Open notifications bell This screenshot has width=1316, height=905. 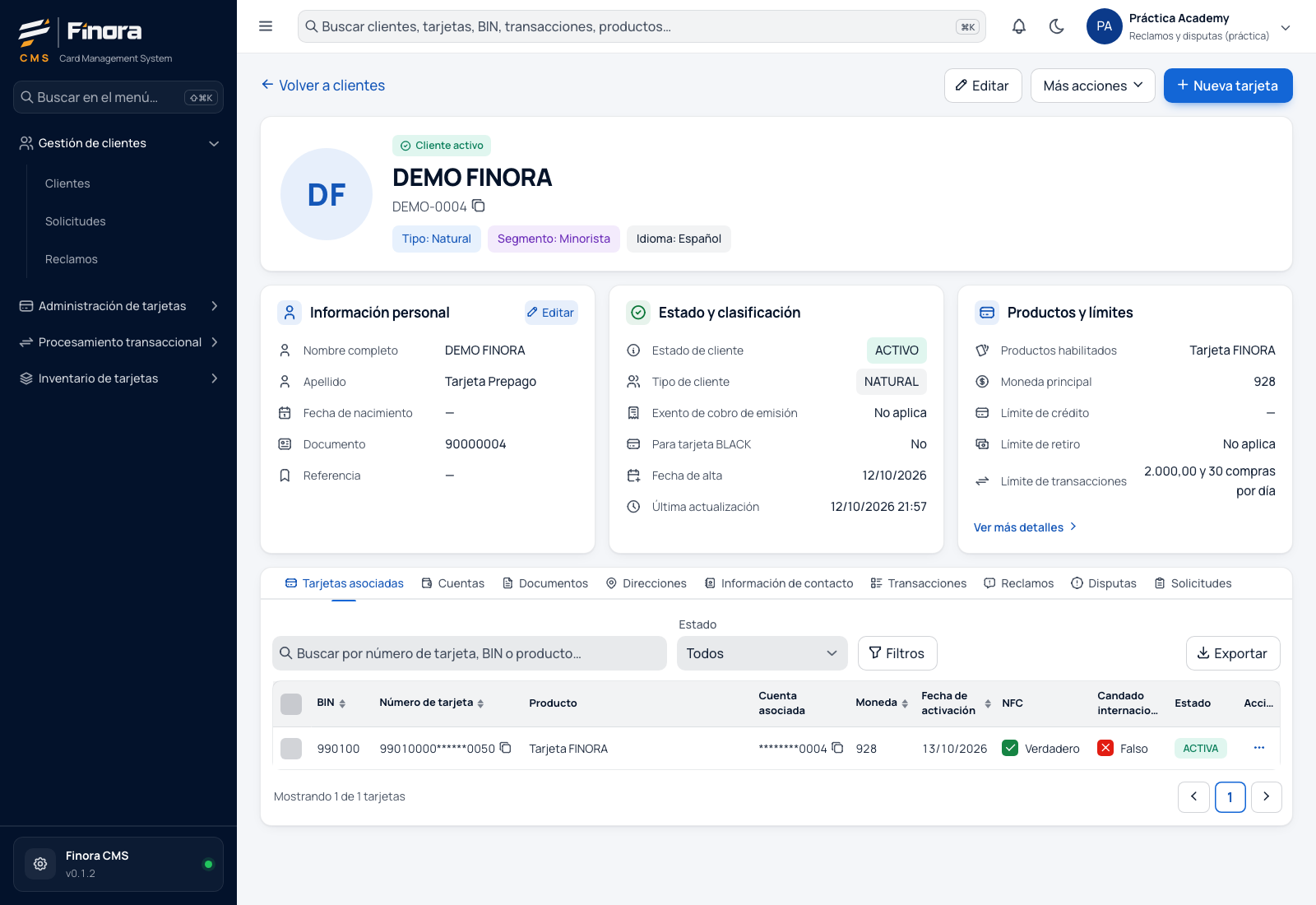tap(1019, 26)
